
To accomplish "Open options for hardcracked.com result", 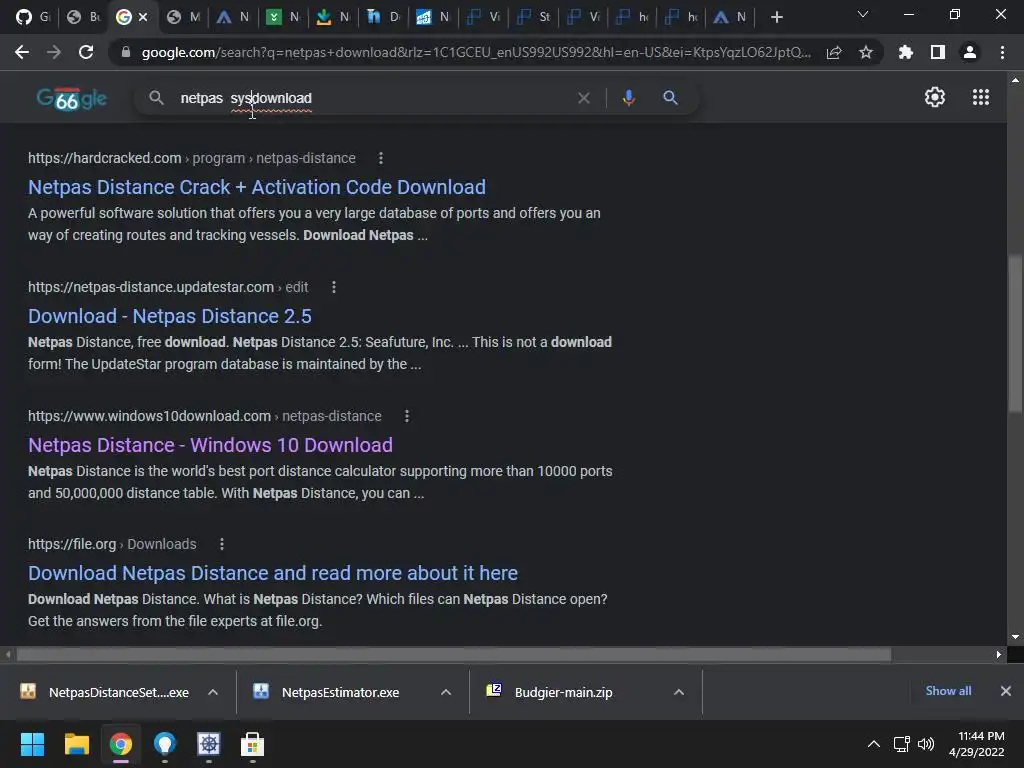I will tap(381, 158).
